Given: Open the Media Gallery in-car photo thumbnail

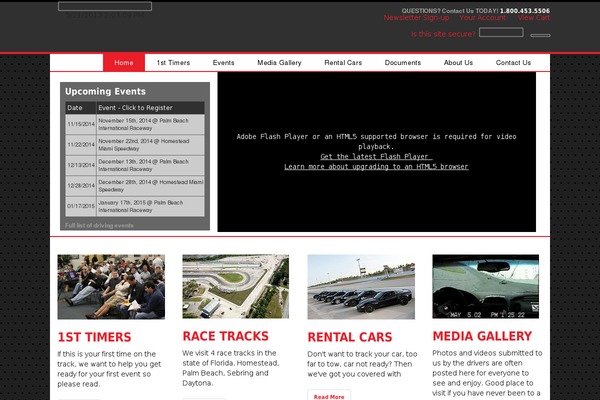Looking at the screenshot, I should 486,286.
